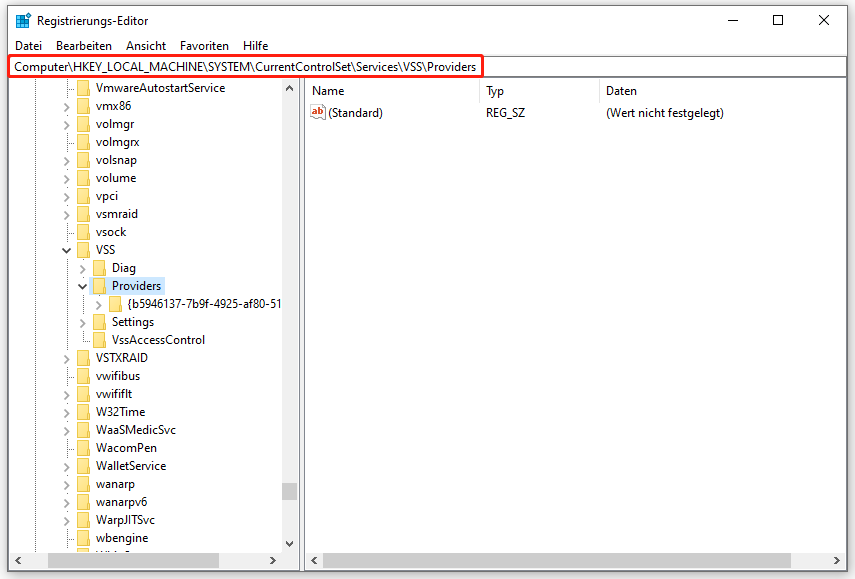Open the Ansicht menu
Screen dimensions: 855x579
pos(146,46)
